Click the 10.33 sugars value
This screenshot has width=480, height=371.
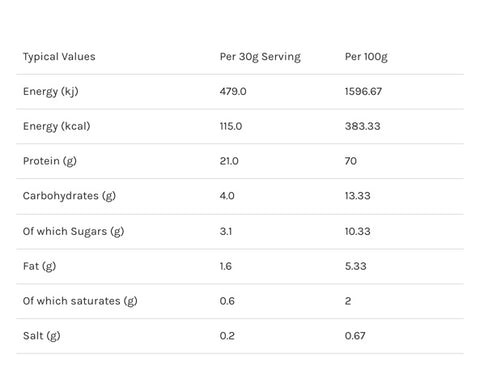[x=357, y=231]
